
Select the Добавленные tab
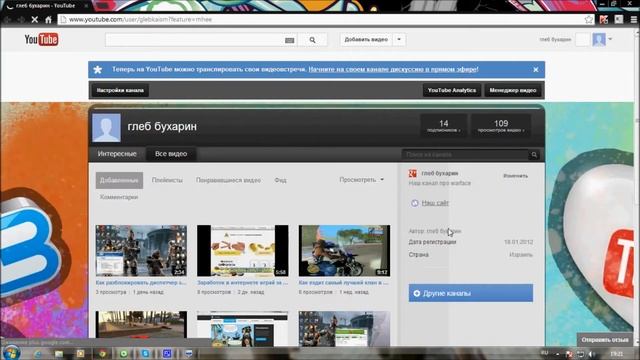[x=119, y=180]
